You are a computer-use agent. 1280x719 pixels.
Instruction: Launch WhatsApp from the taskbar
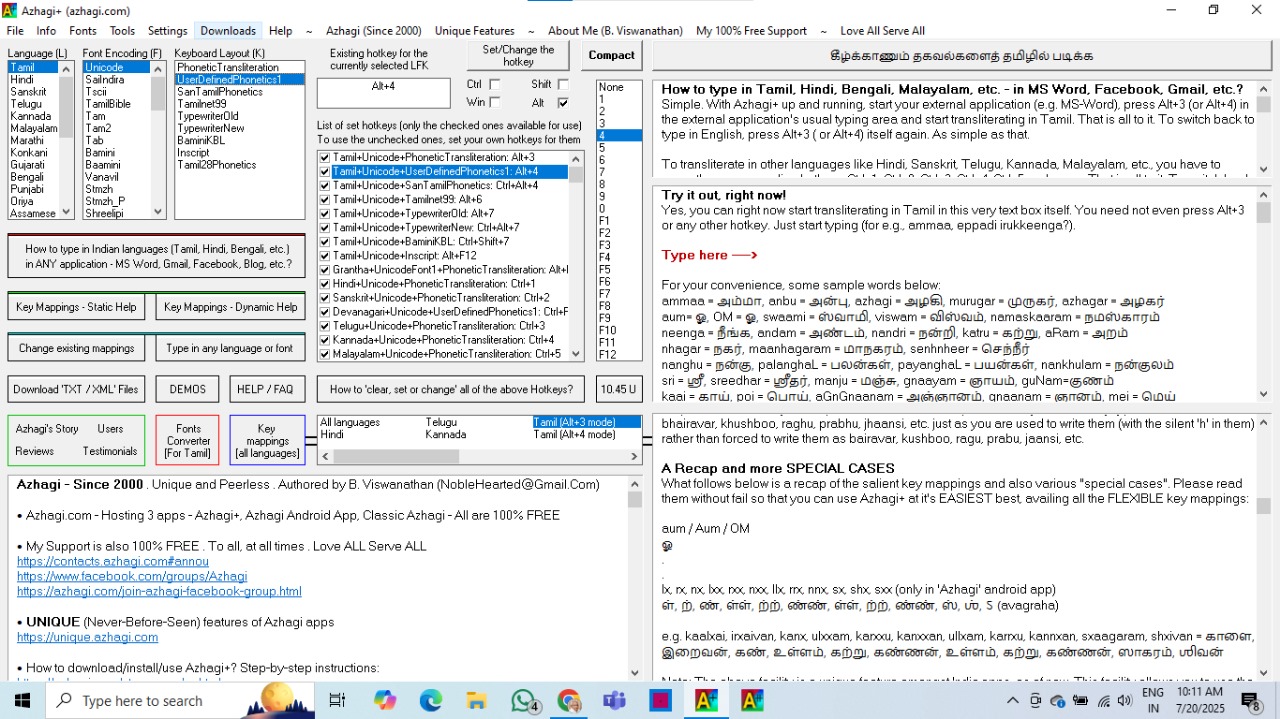point(523,700)
